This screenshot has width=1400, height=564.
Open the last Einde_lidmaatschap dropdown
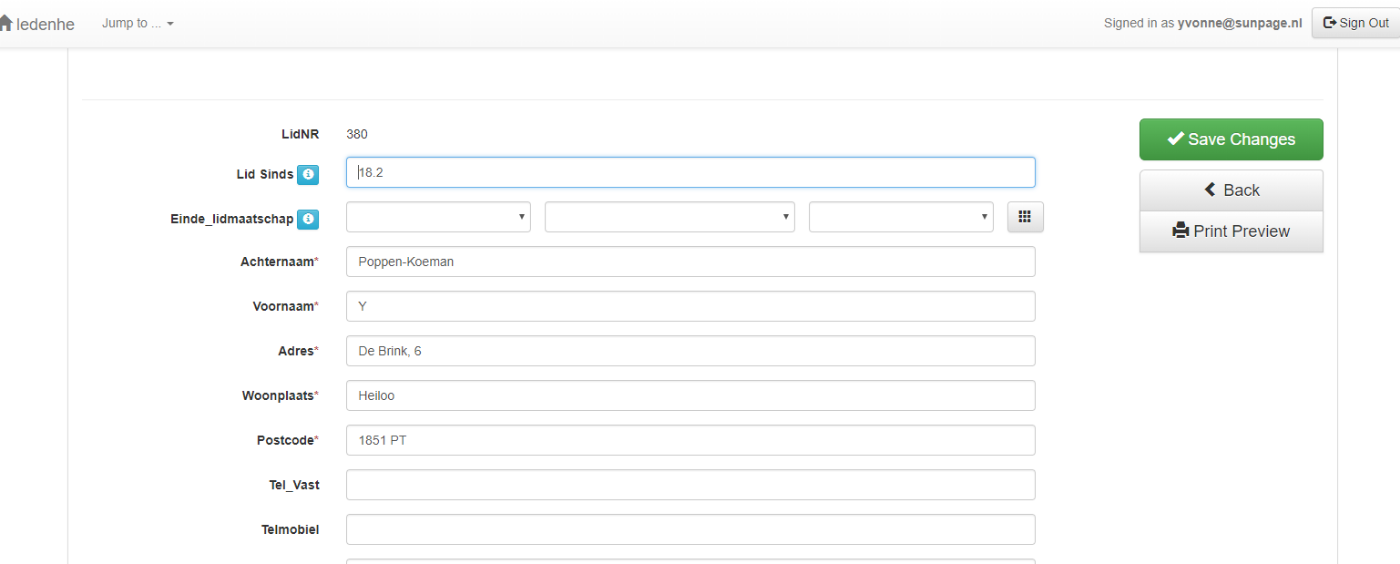point(901,217)
